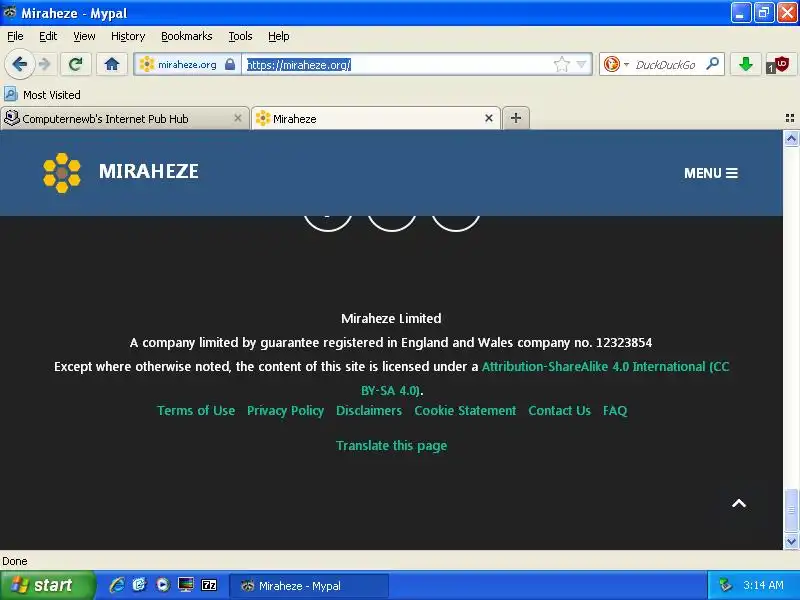Open the Bookmarks menu
This screenshot has width=800, height=600.
(x=186, y=36)
